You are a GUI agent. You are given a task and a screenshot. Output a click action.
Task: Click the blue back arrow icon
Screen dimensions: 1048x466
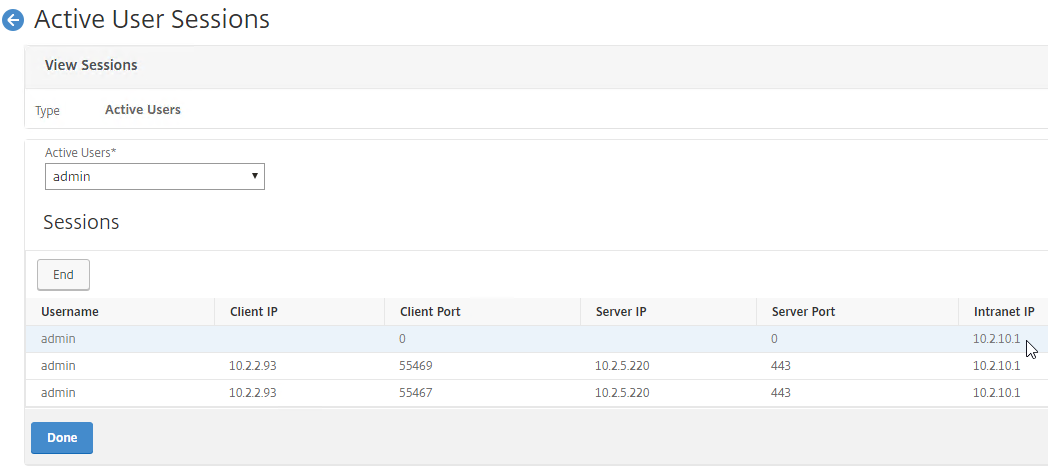pos(13,20)
